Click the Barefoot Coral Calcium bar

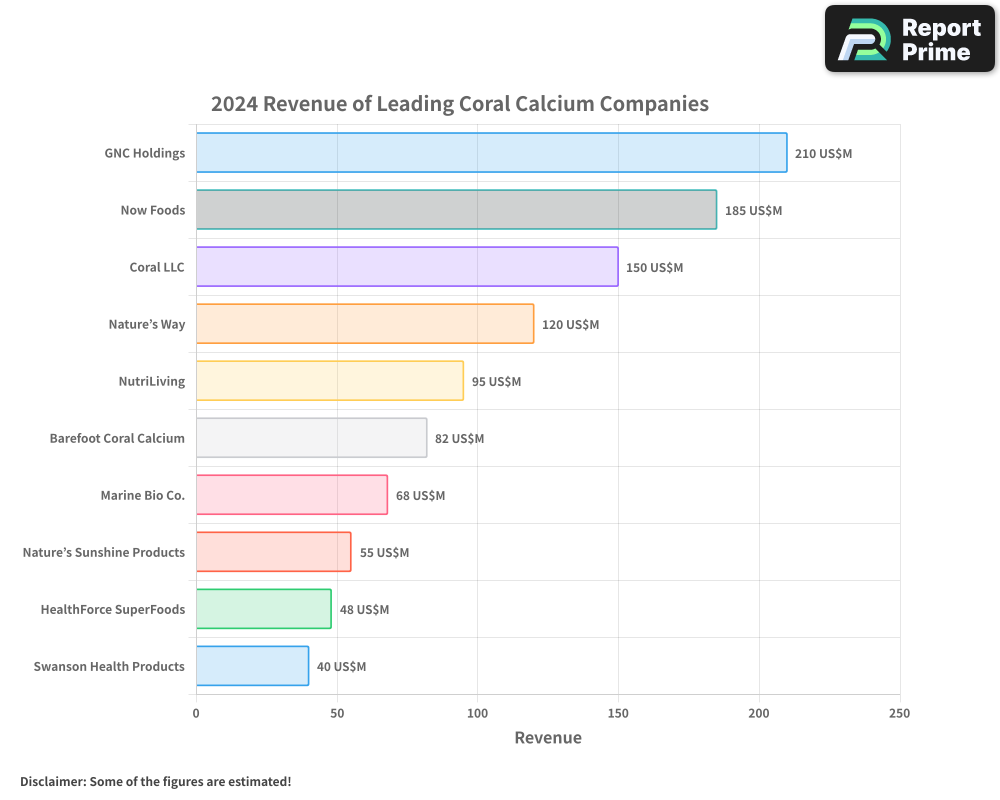[x=310, y=438]
